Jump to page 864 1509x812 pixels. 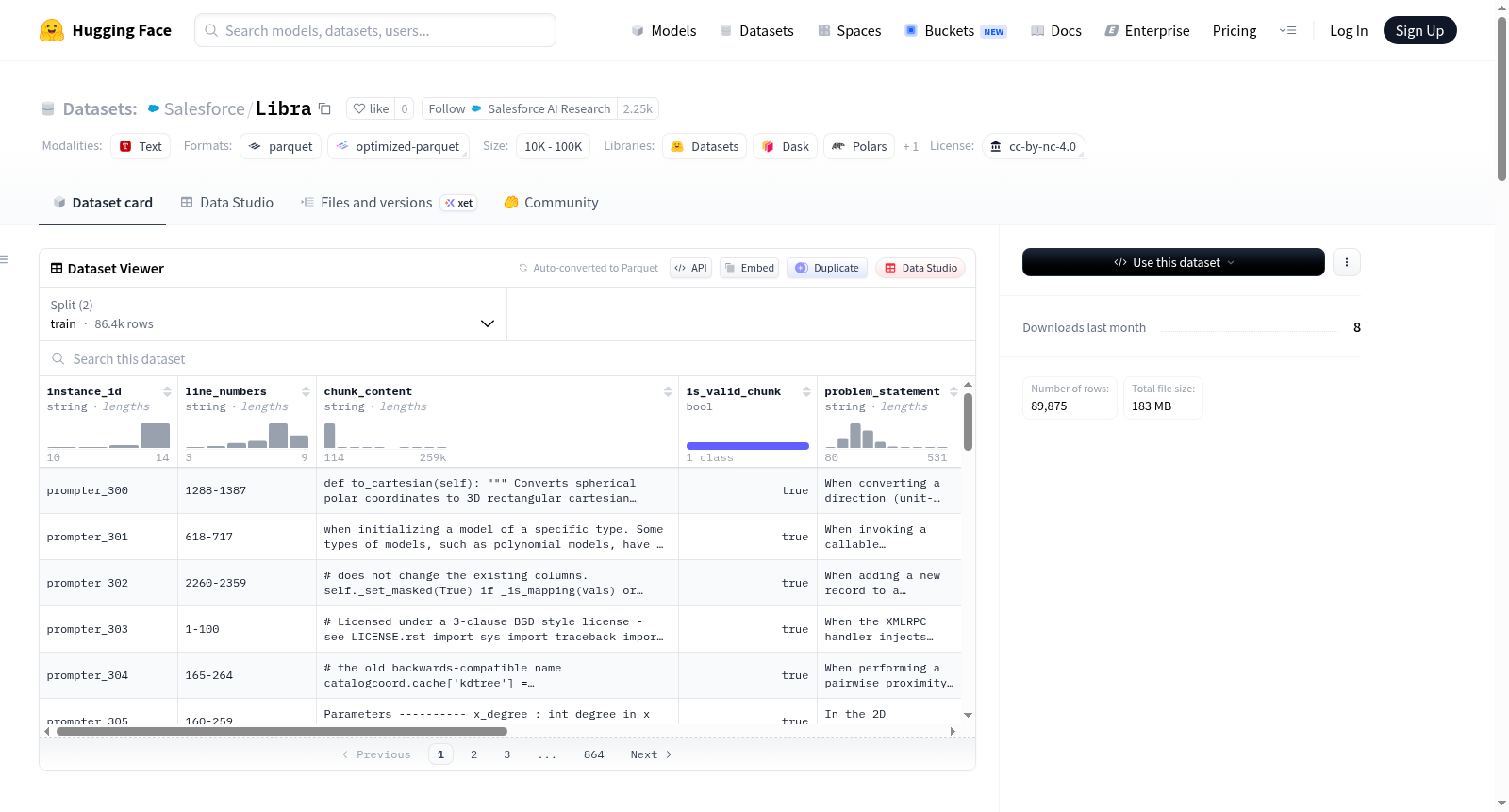coord(593,754)
